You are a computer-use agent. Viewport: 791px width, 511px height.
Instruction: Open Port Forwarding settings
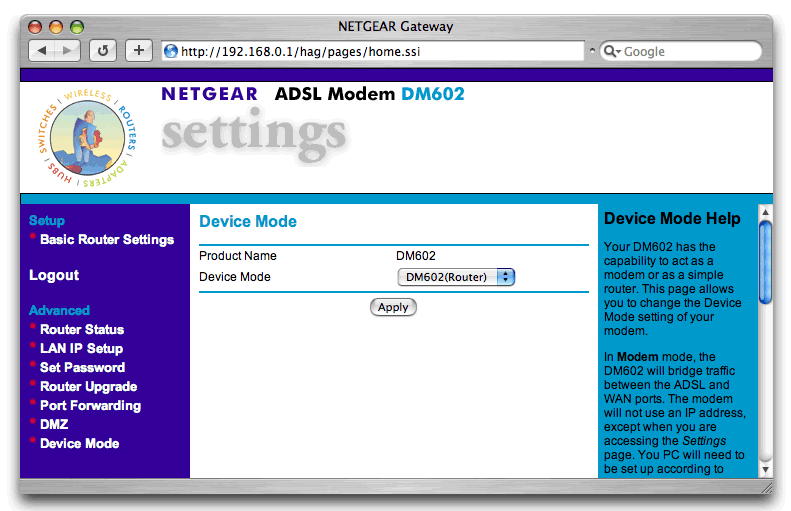point(90,405)
